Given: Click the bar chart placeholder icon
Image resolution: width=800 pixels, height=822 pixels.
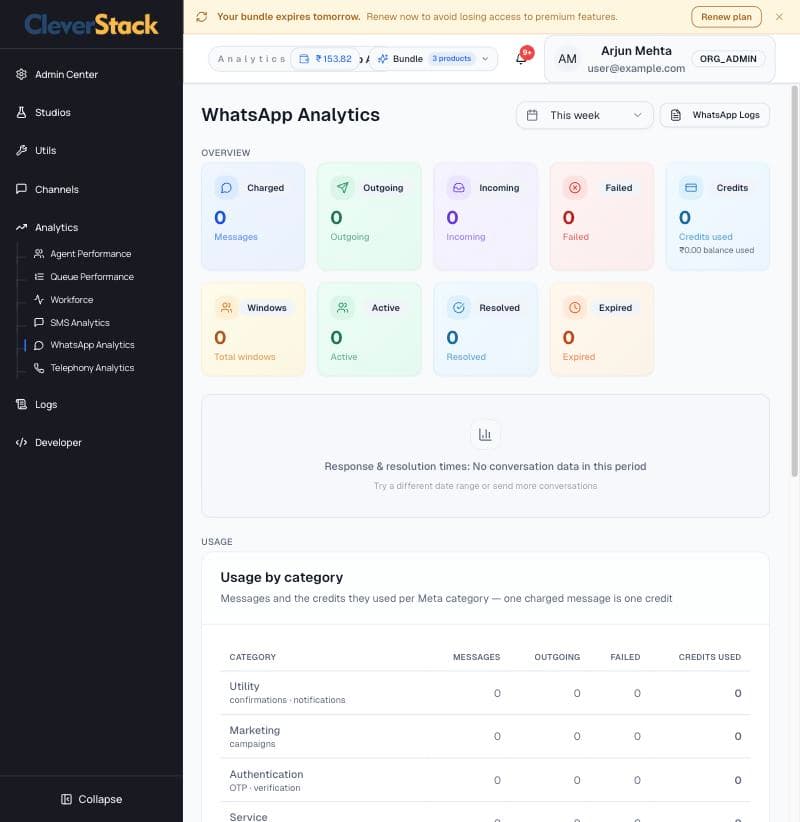Looking at the screenshot, I should pyautogui.click(x=485, y=434).
